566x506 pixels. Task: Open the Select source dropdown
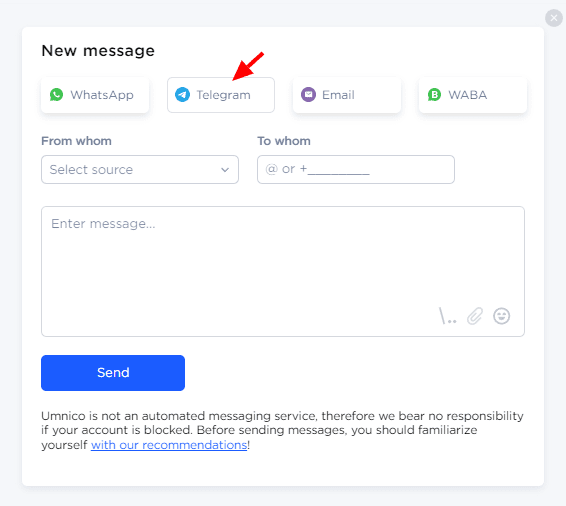140,170
